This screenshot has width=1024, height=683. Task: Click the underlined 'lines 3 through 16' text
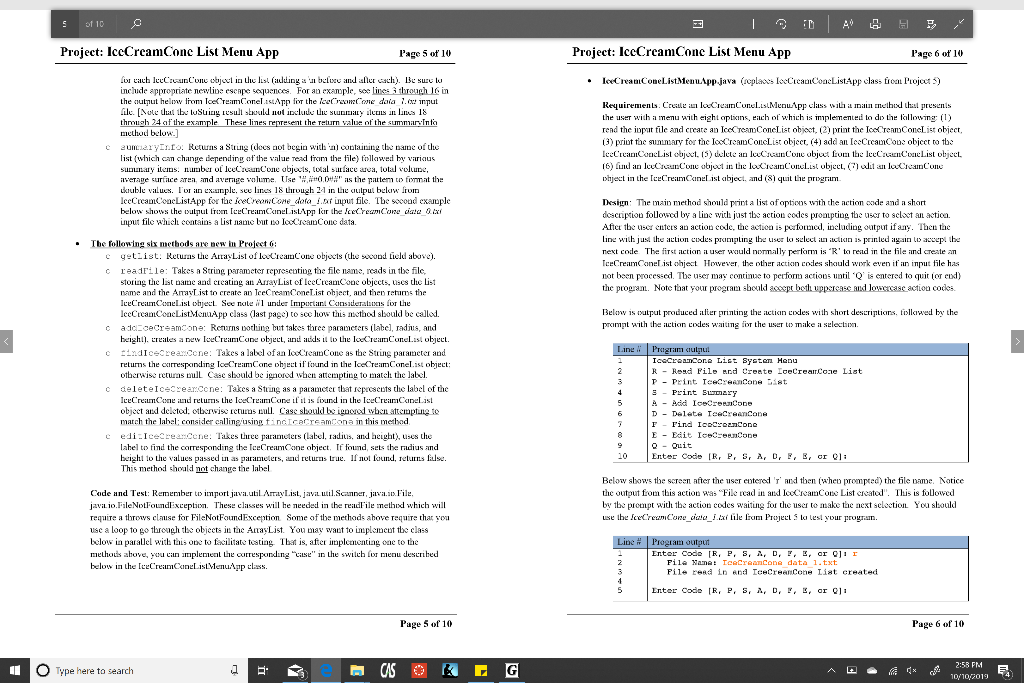click(406, 91)
